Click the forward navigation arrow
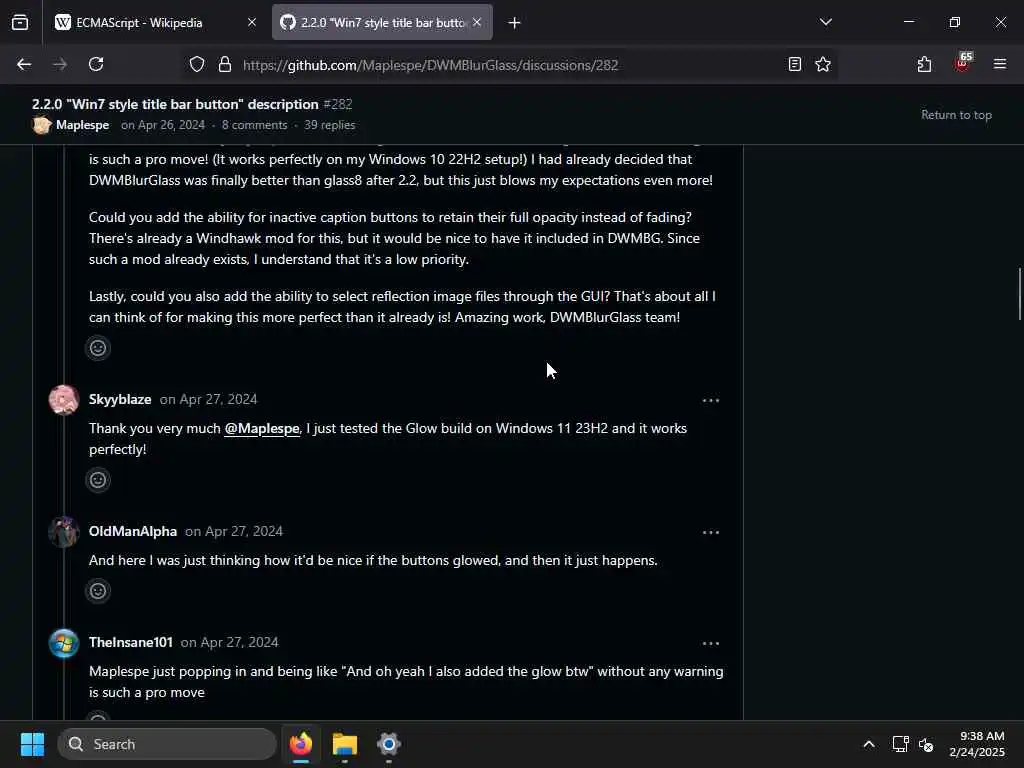The image size is (1024, 768). coord(60,65)
